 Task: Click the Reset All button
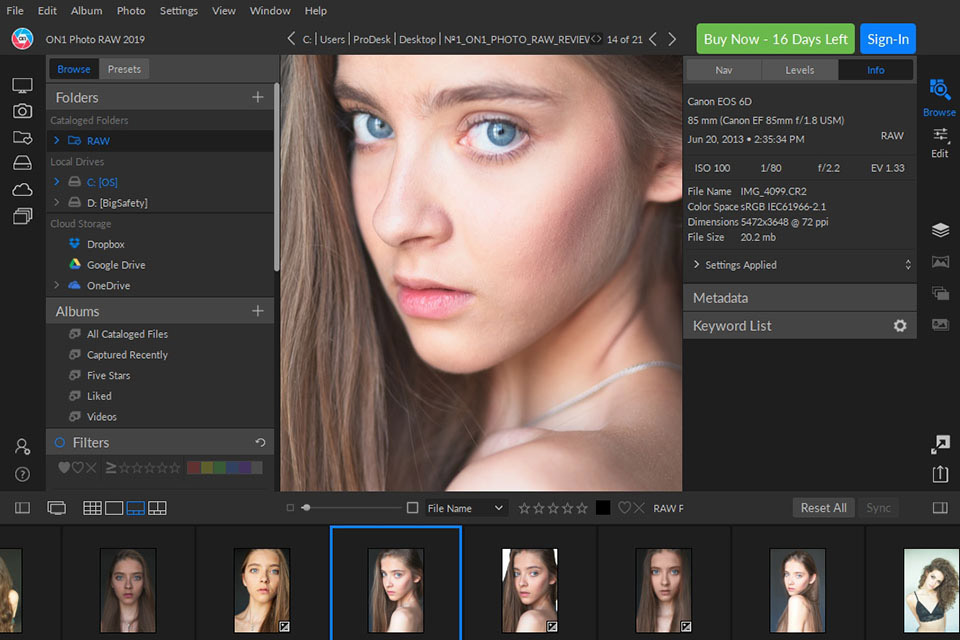coord(823,508)
